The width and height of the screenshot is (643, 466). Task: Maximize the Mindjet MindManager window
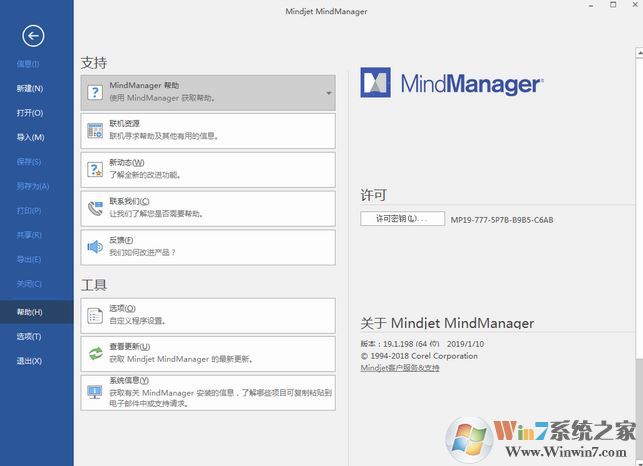(613, 5)
